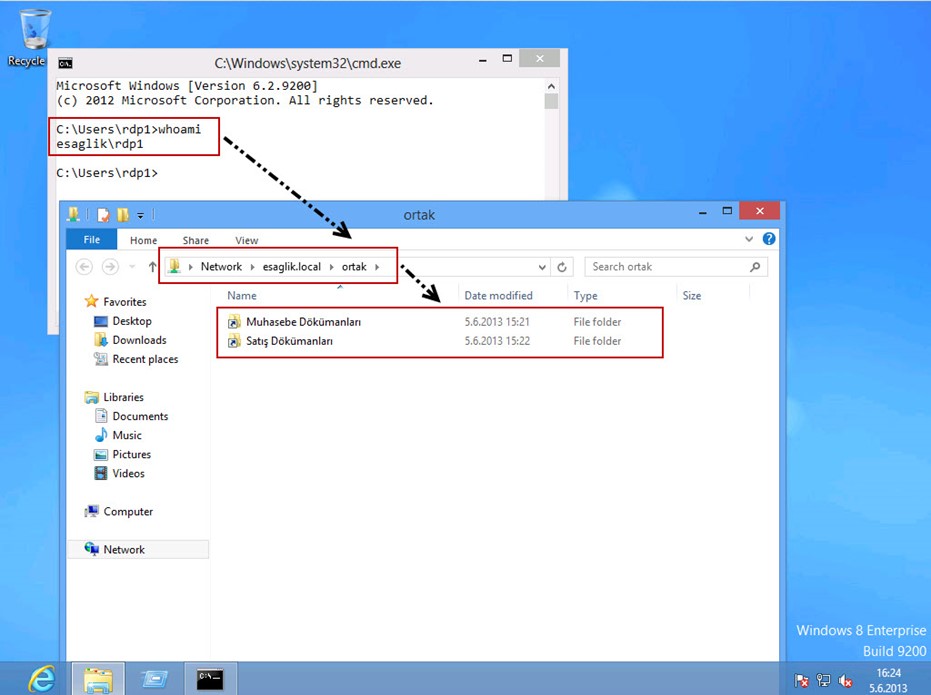931x695 pixels.
Task: Click the 5.6.2013 15:22 date cell
Action: (x=497, y=341)
